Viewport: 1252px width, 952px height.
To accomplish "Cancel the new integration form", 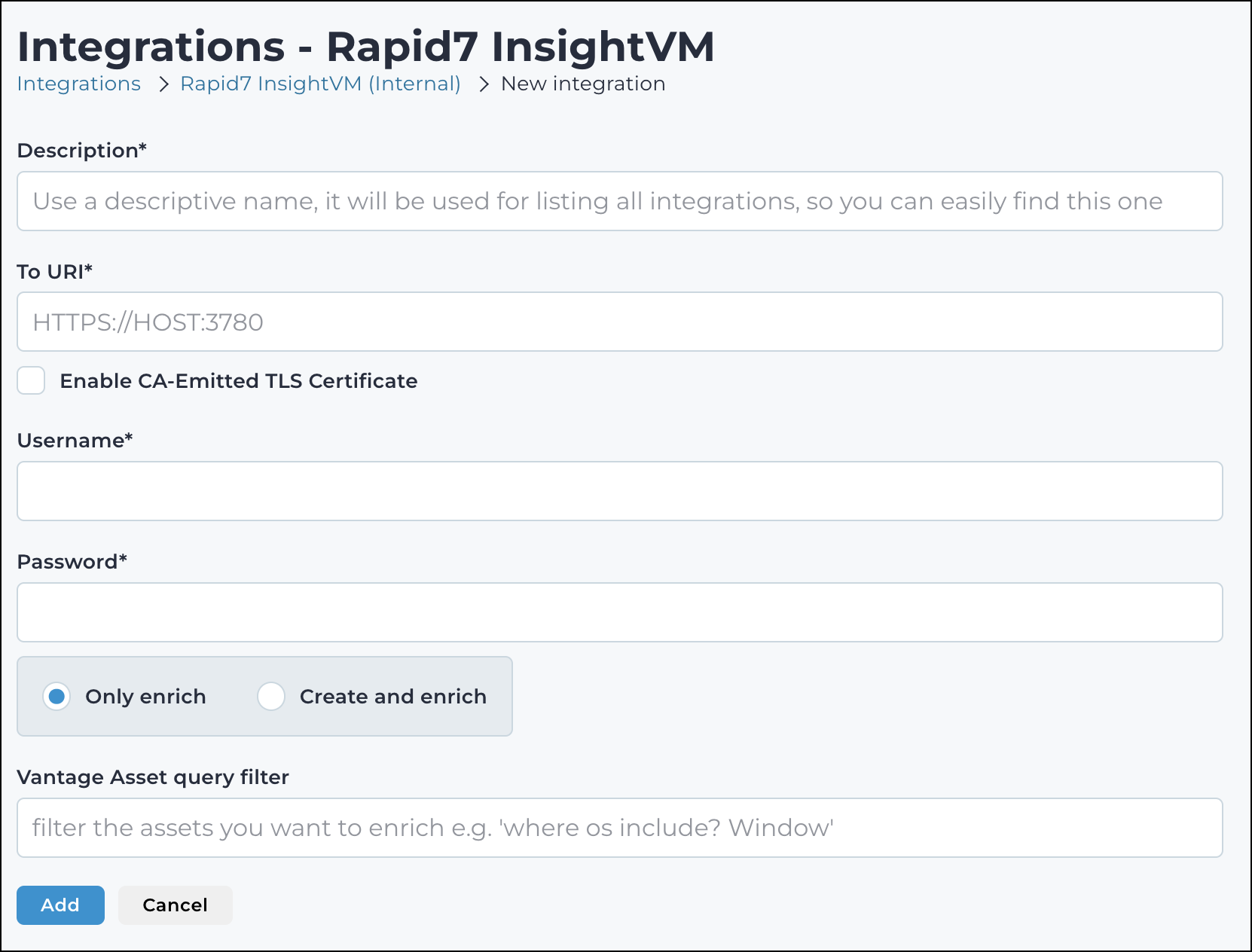I will [175, 905].
